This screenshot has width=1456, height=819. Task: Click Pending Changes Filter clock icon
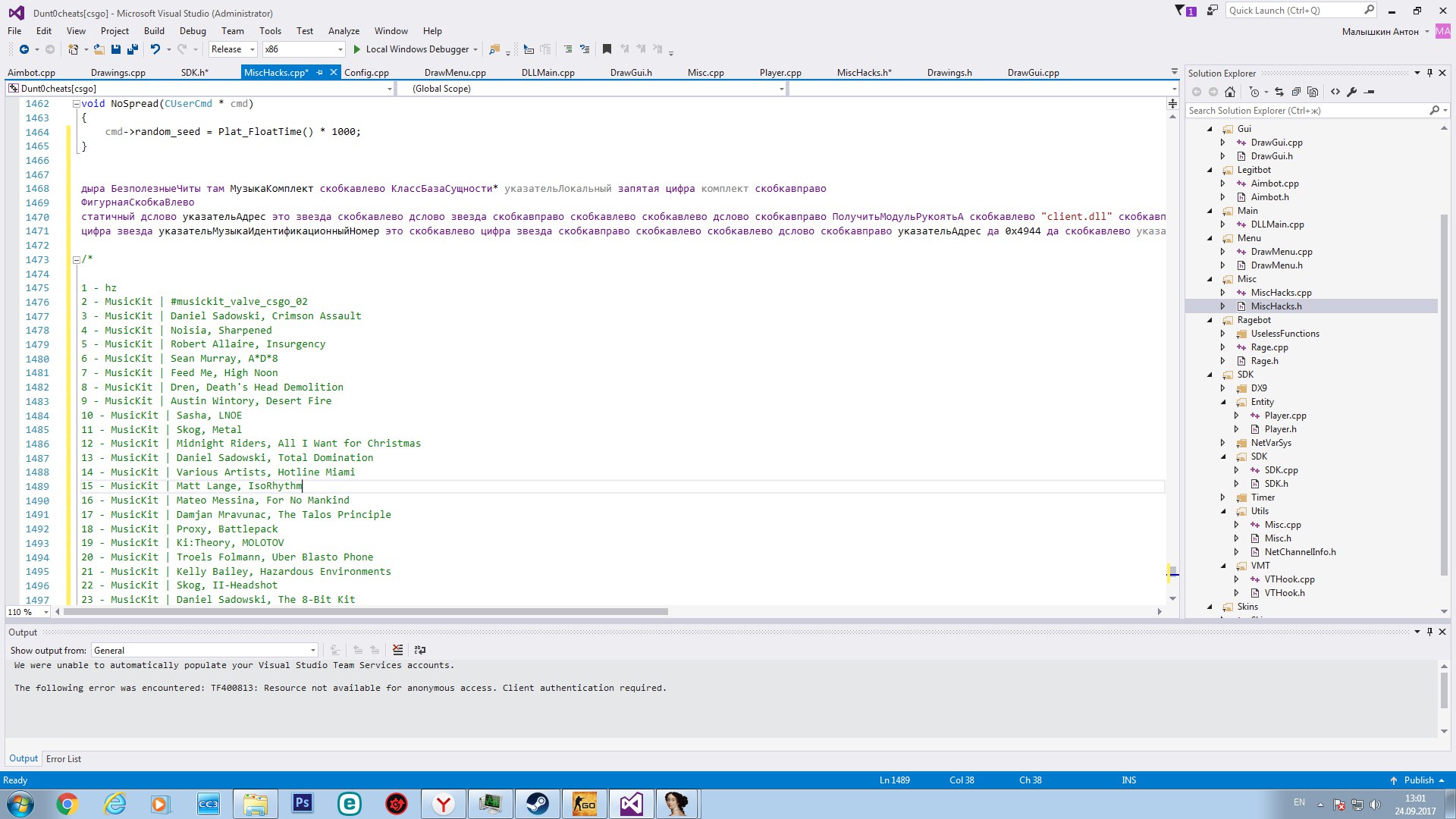coord(1254,92)
